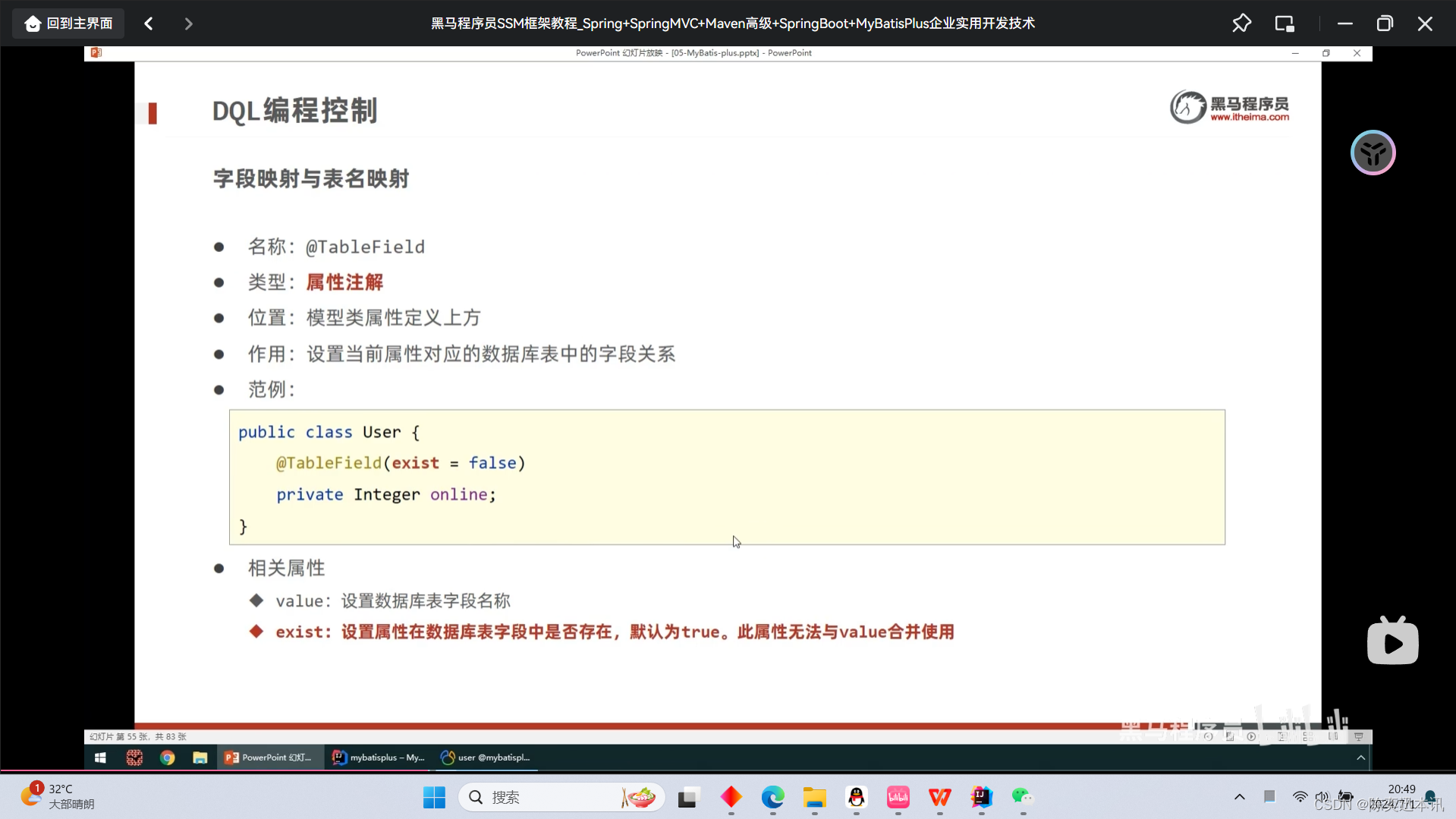Advance slideshow with the next-slide arrow icon
Screen dimensions: 1456x819
pos(1251,736)
